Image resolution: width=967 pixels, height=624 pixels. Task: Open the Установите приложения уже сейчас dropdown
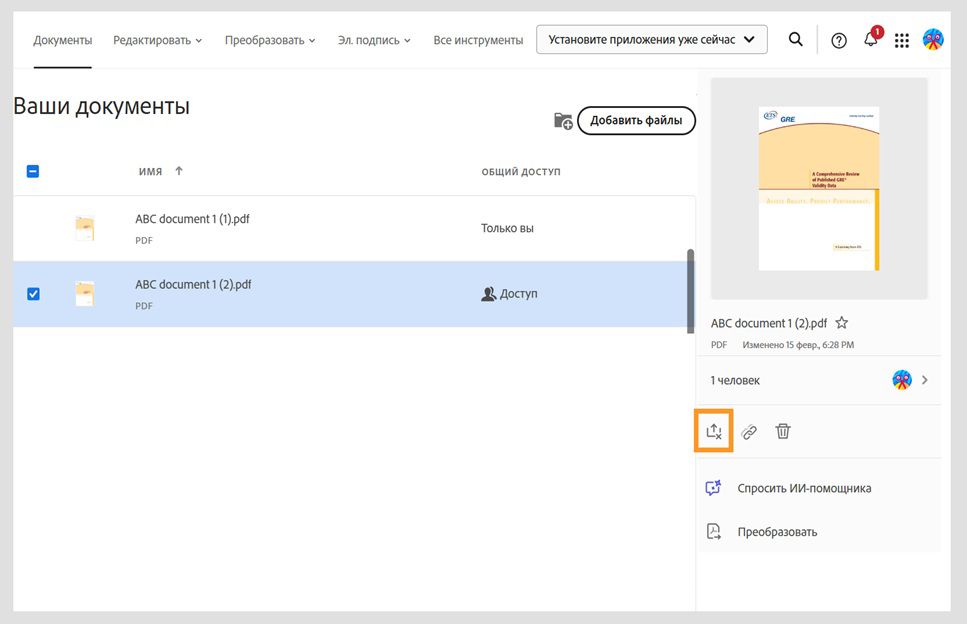coord(652,40)
